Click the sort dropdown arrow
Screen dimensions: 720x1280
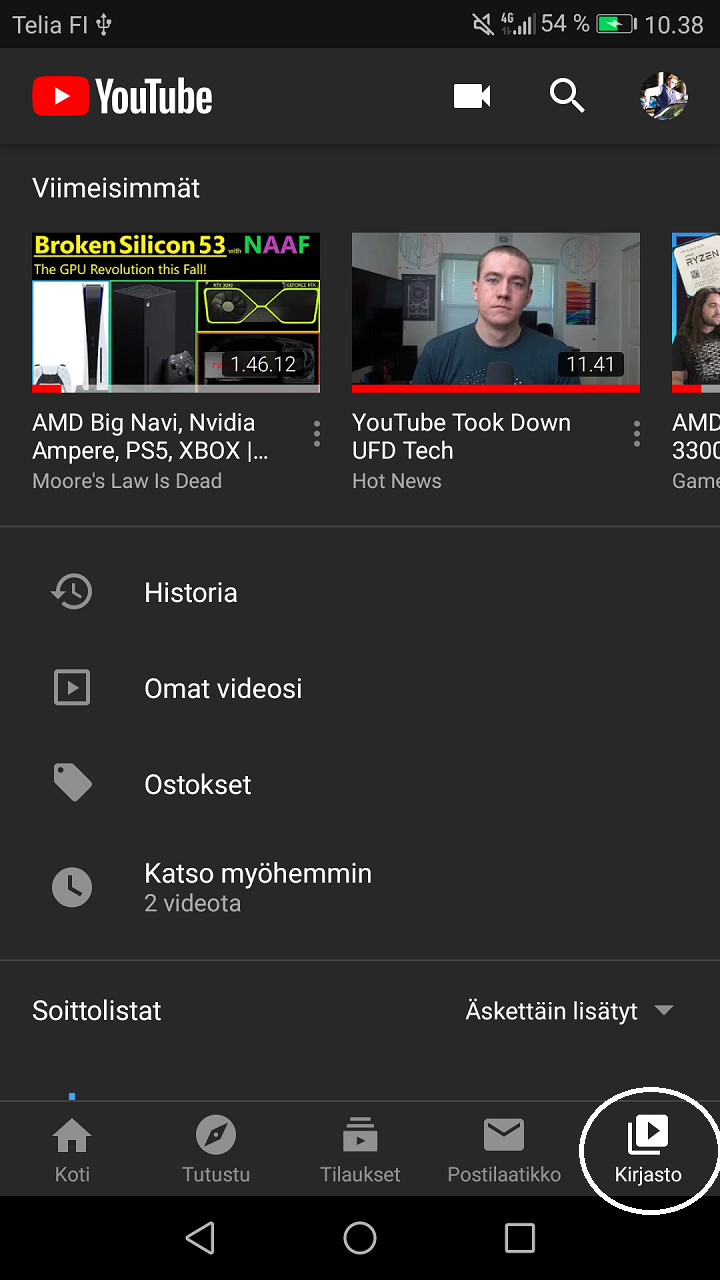pos(664,1011)
